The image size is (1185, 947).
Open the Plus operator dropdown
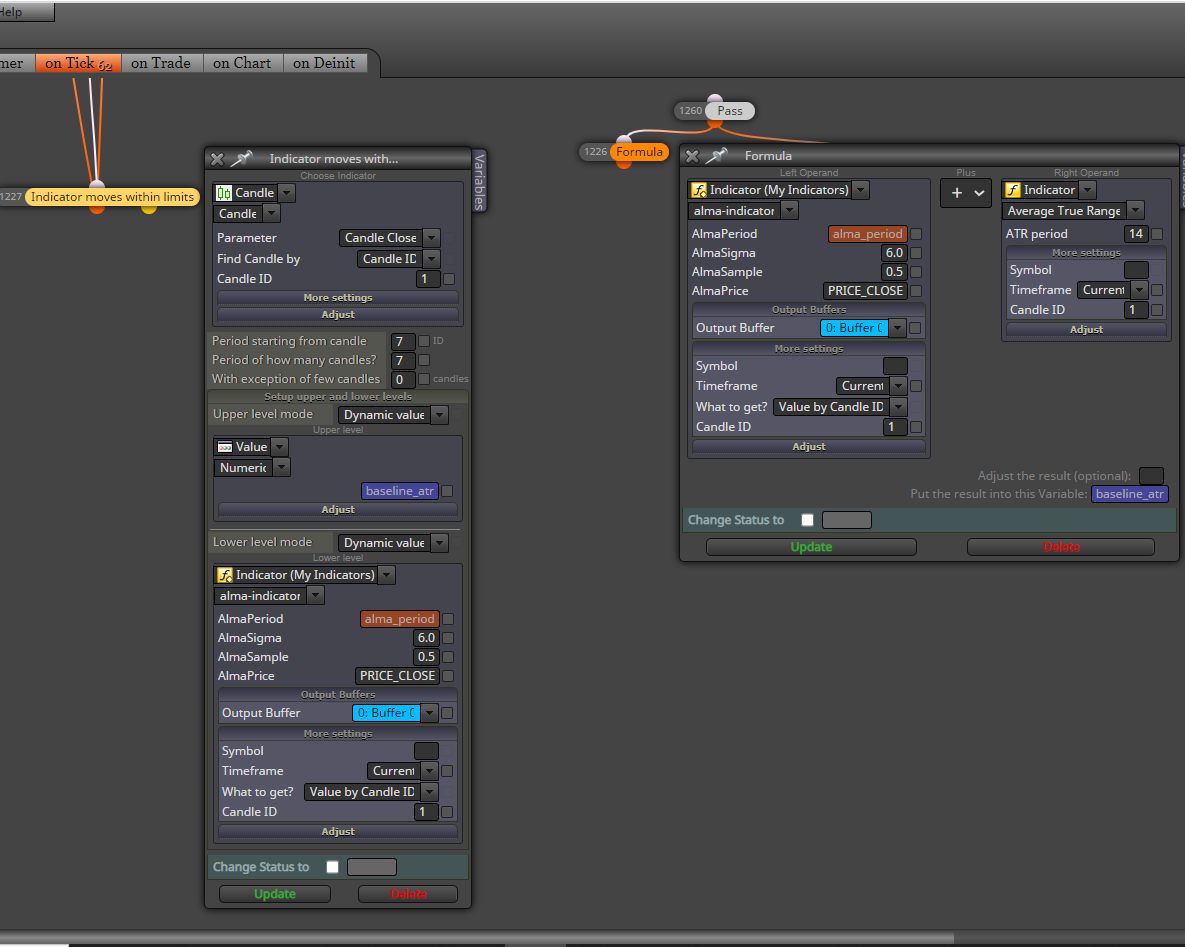[x=966, y=193]
